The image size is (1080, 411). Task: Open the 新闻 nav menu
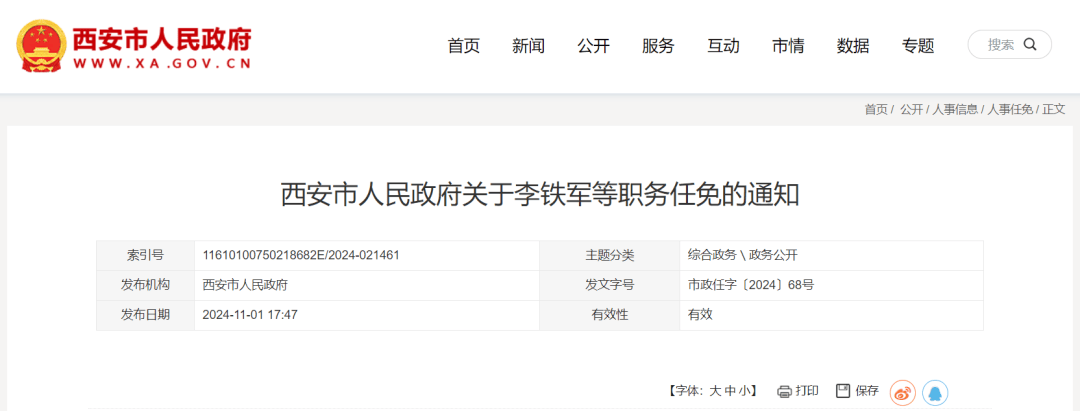528,46
